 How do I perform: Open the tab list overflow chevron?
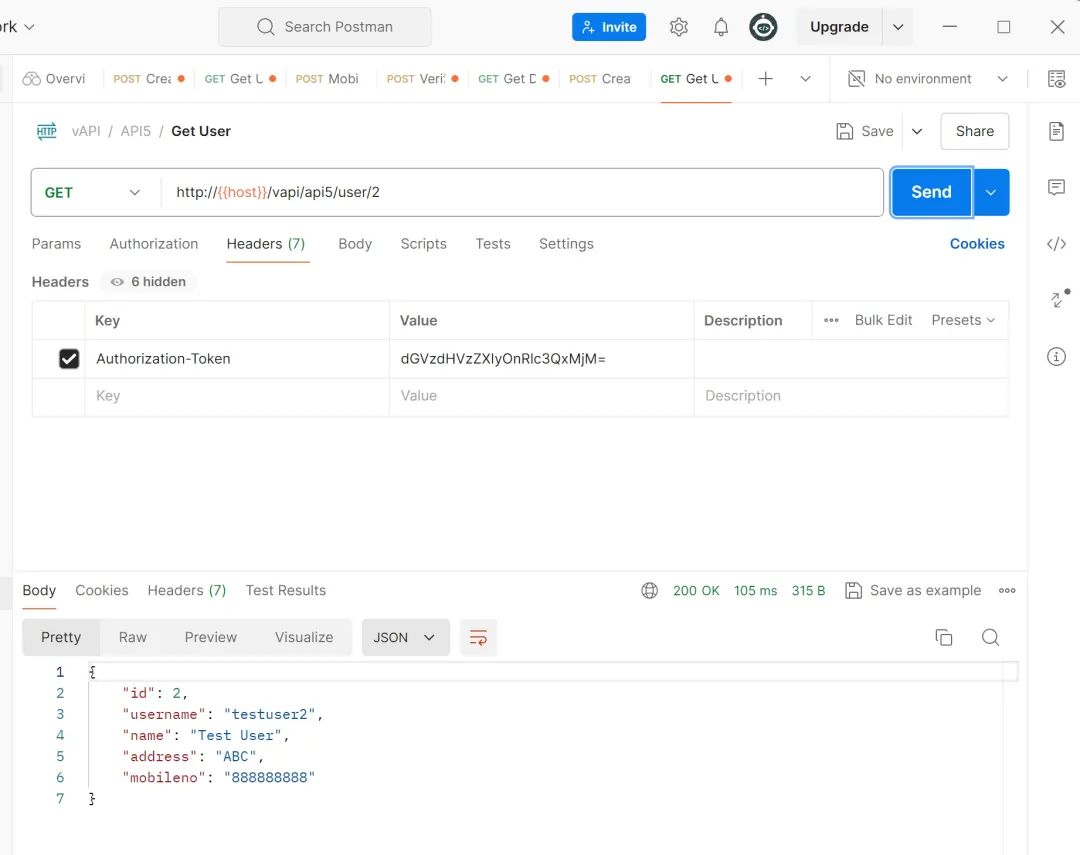[x=805, y=79]
